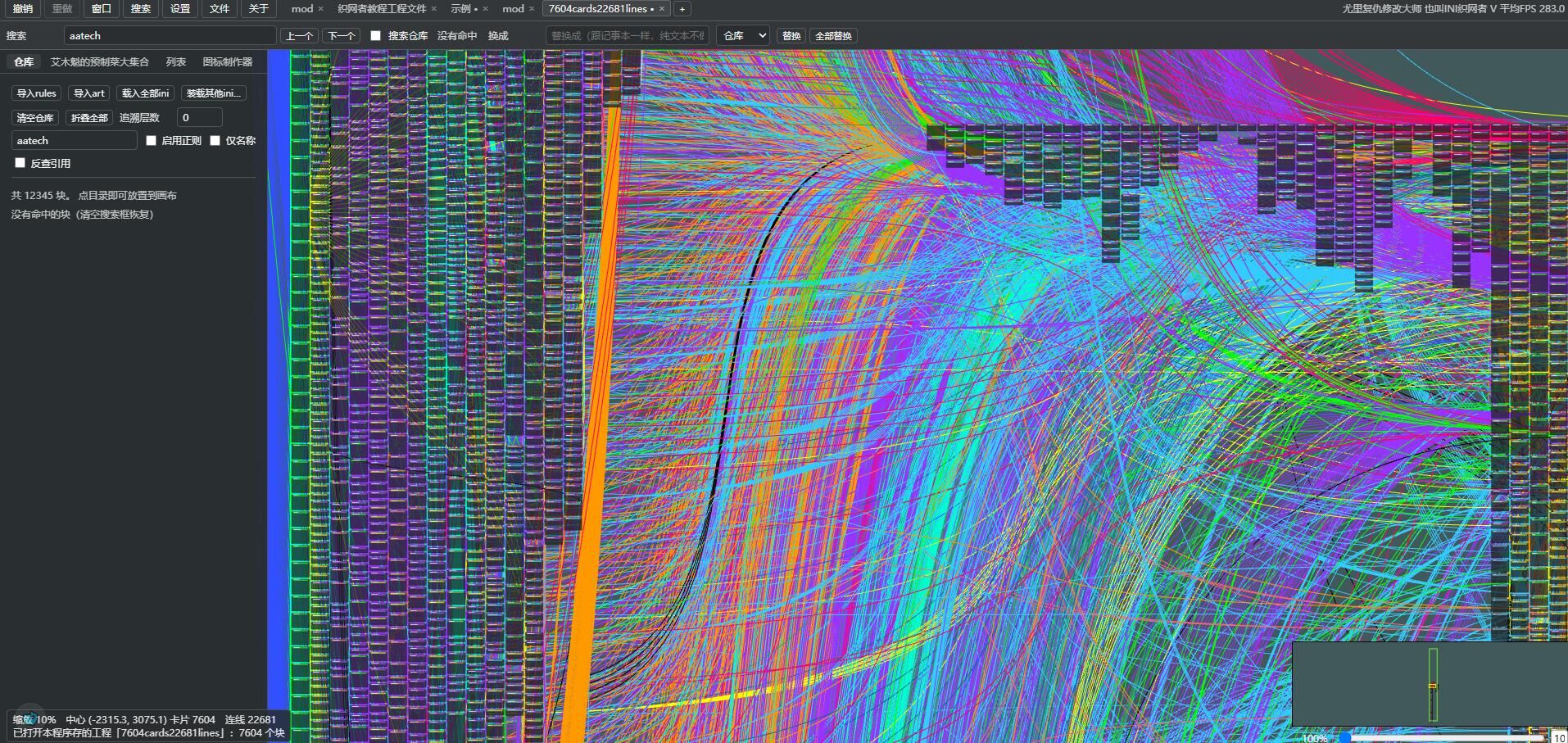Focus the top search field containing aatech
The width and height of the screenshot is (1568, 743).
(170, 35)
